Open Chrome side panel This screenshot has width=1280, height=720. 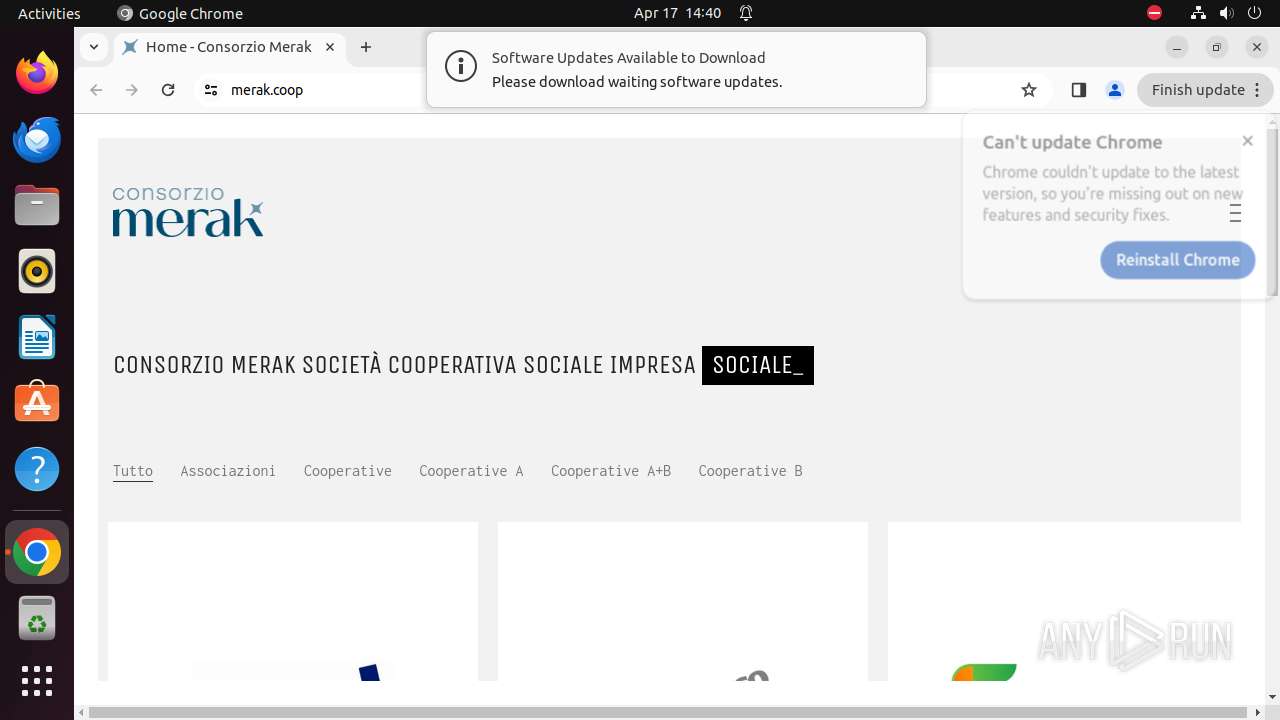1078,90
